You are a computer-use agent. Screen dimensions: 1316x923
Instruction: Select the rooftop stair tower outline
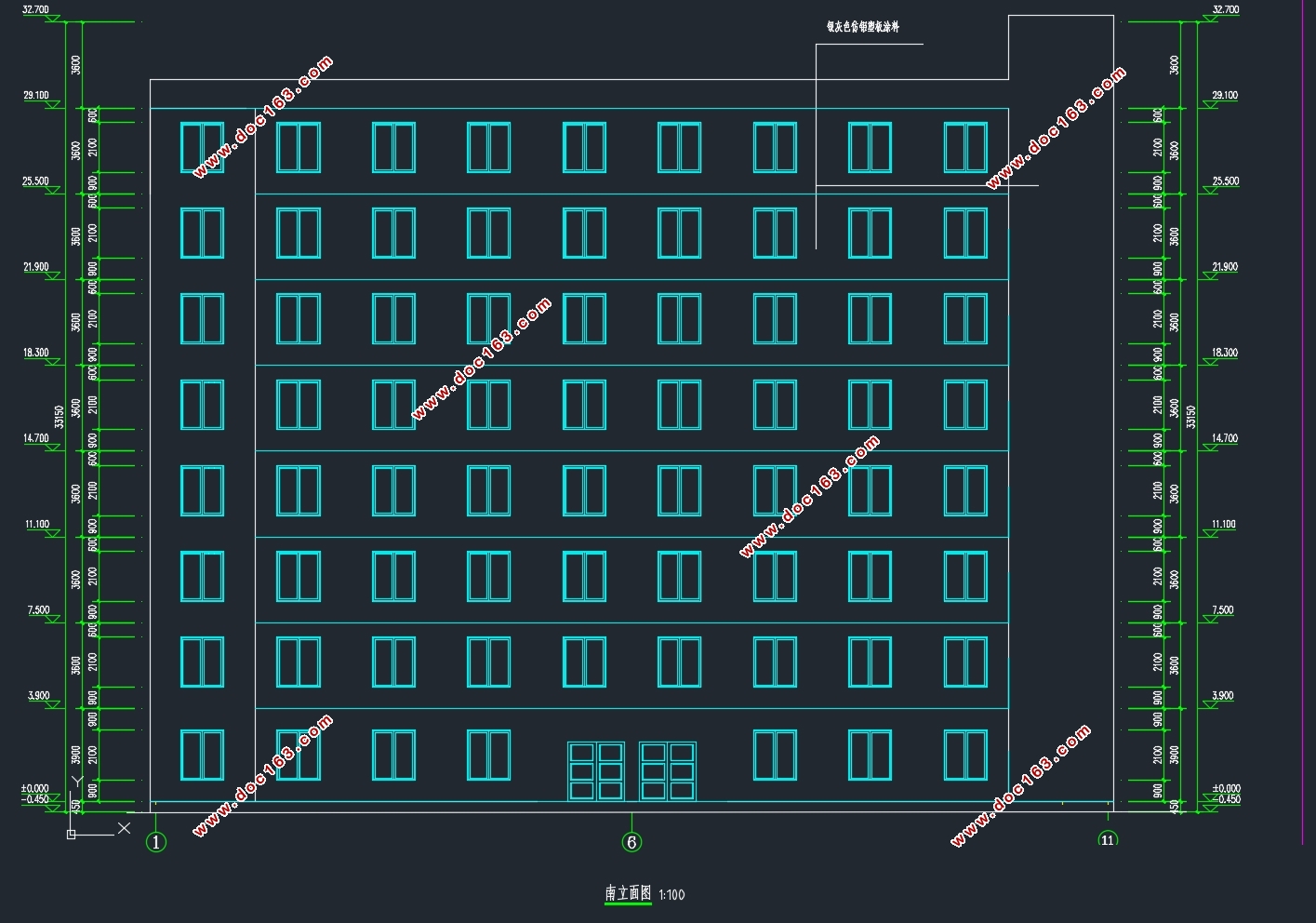1061,47
